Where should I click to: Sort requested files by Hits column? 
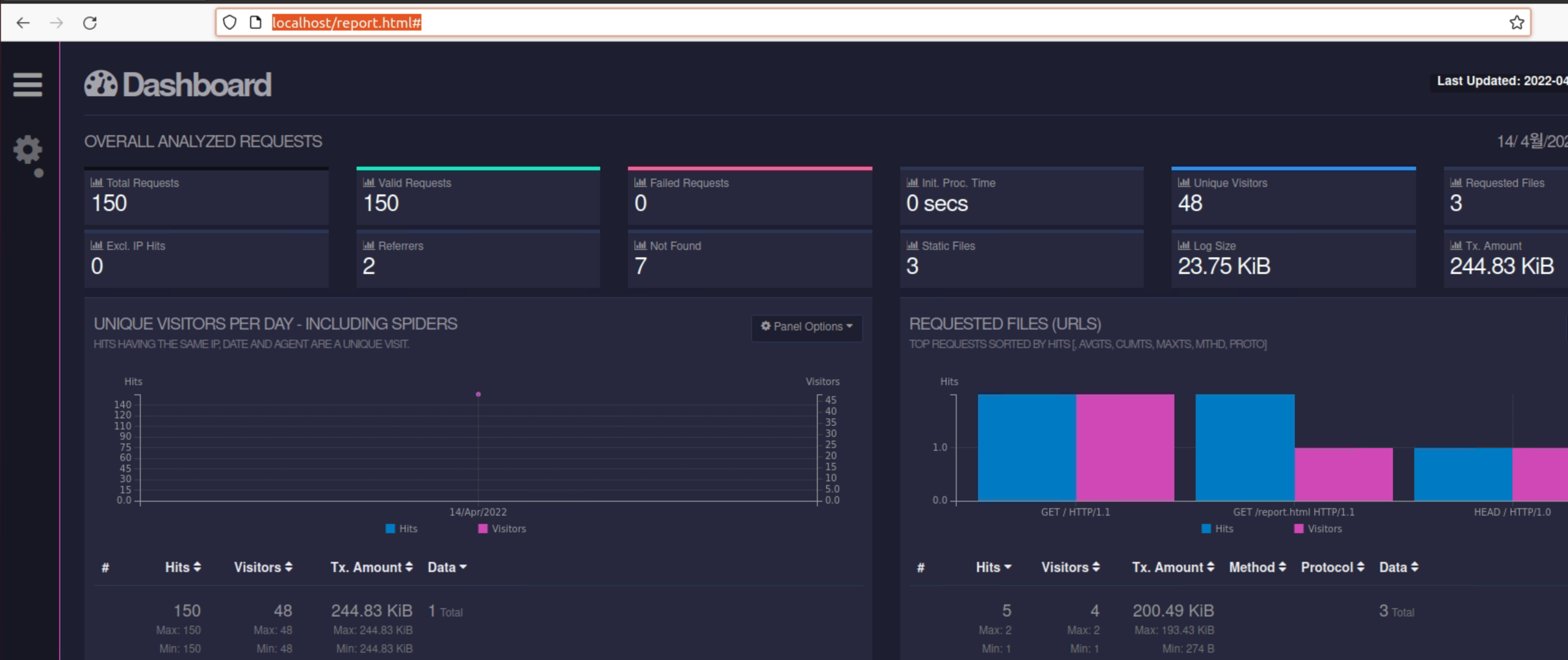993,567
